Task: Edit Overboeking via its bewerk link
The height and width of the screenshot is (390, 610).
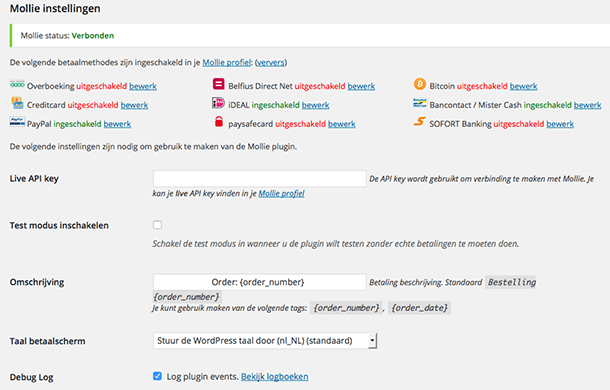Action: pos(143,86)
